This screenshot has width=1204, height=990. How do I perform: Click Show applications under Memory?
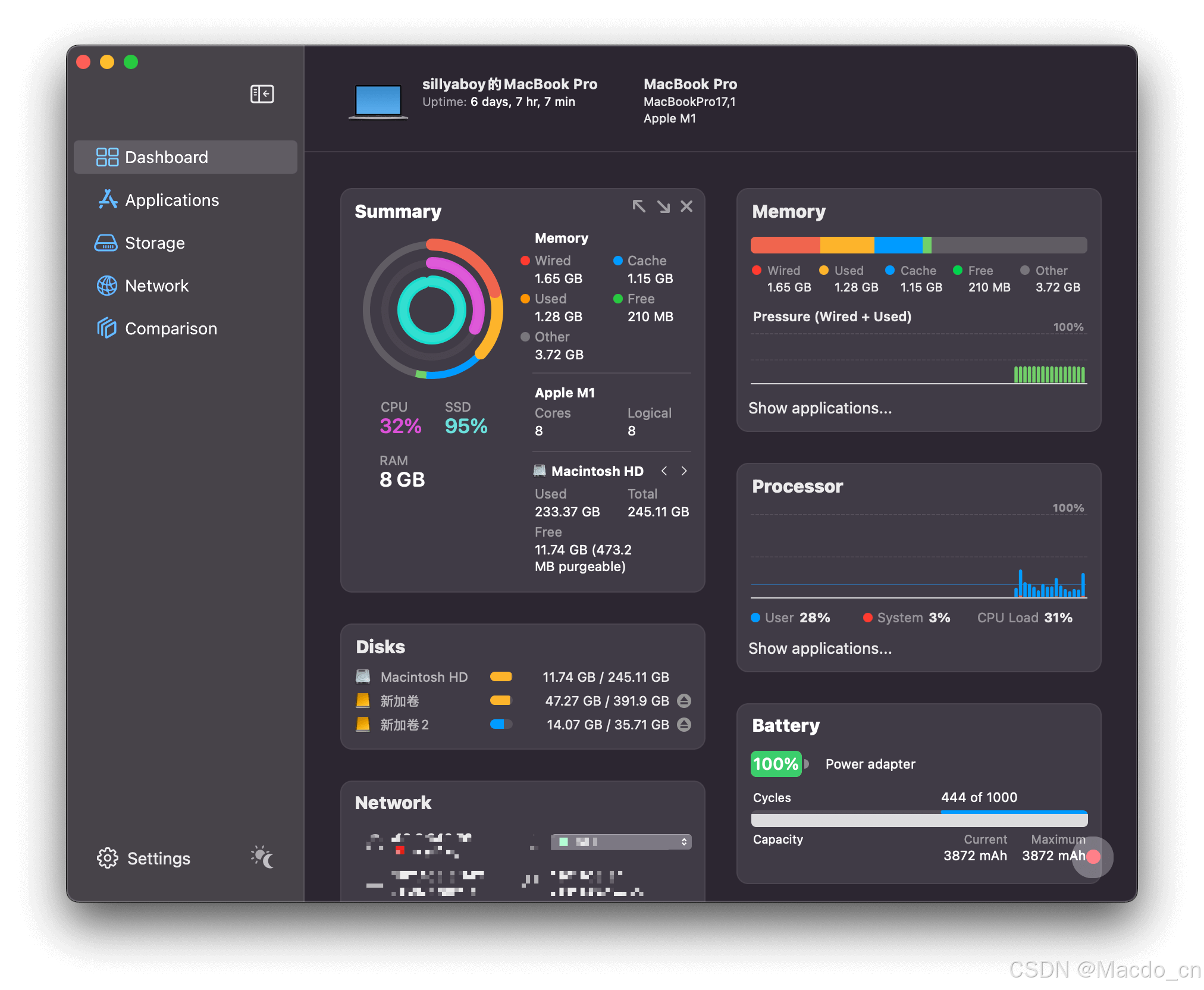820,408
